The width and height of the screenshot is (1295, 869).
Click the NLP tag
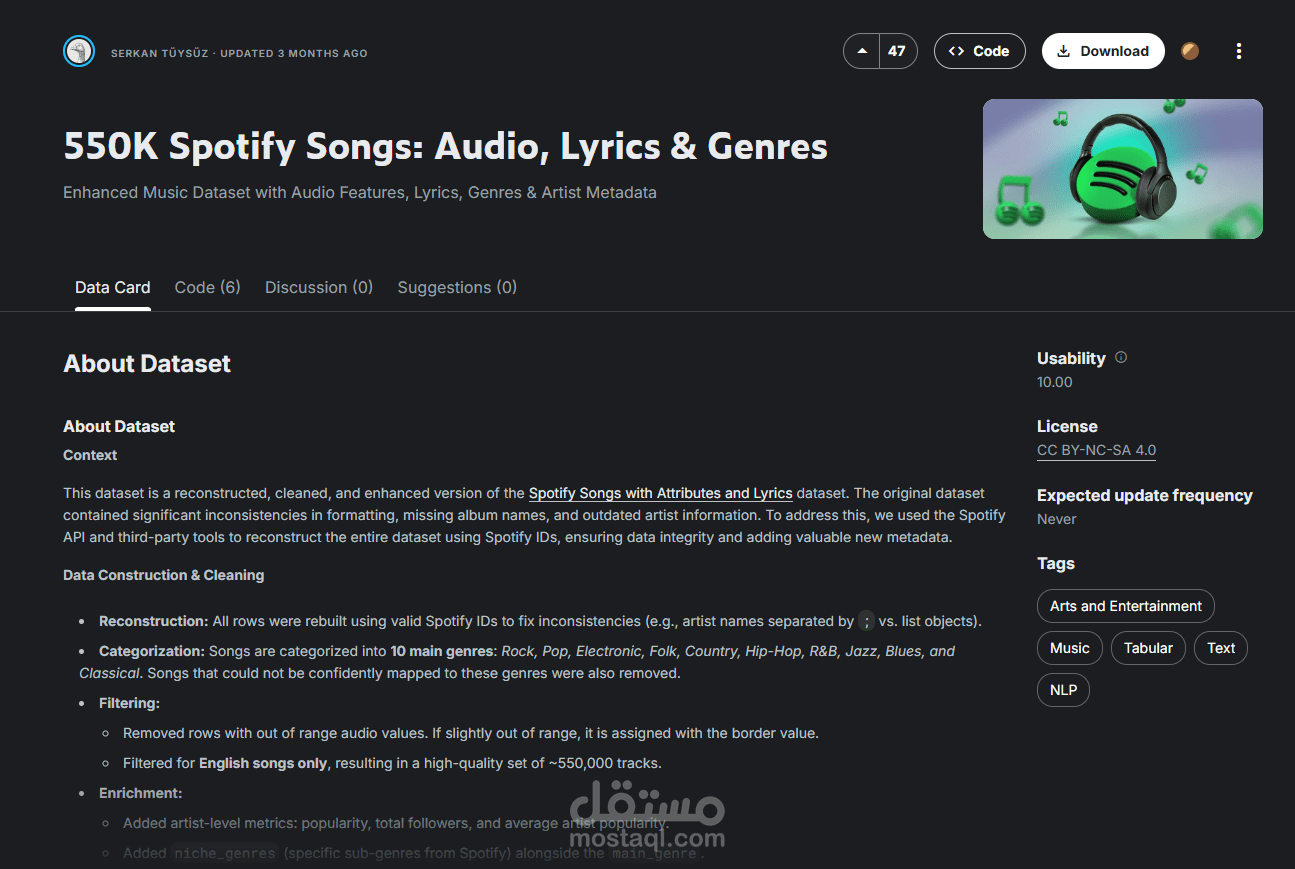pos(1063,690)
